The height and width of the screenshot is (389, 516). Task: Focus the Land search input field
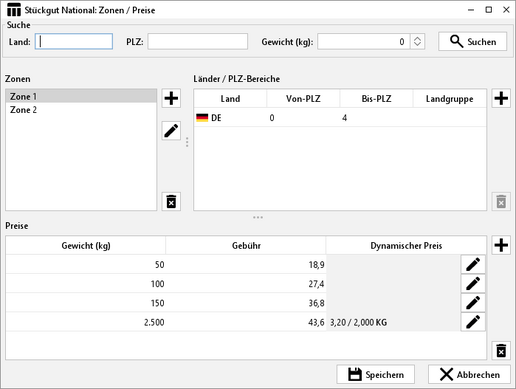click(74, 42)
